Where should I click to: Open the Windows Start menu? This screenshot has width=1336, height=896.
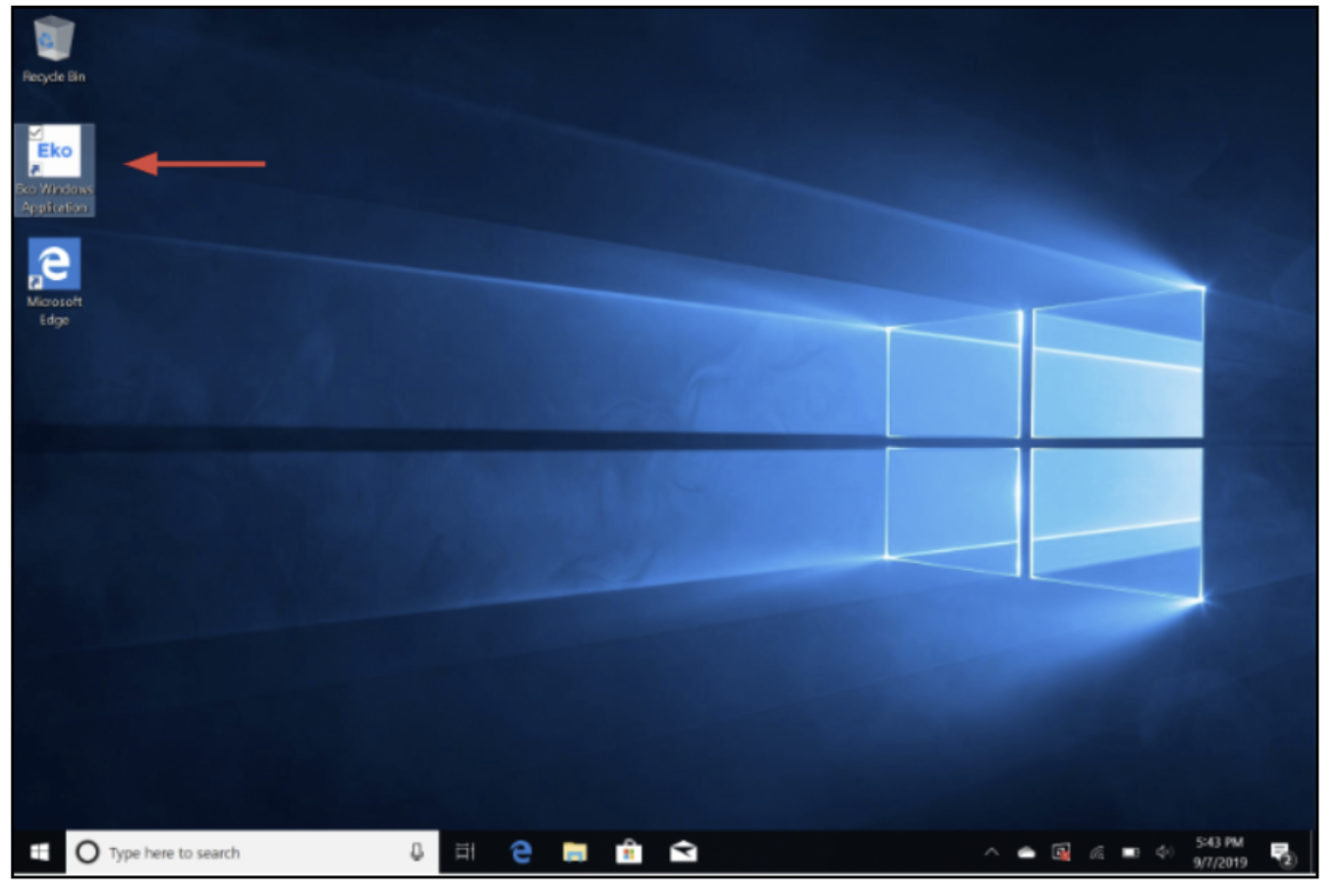[39, 852]
